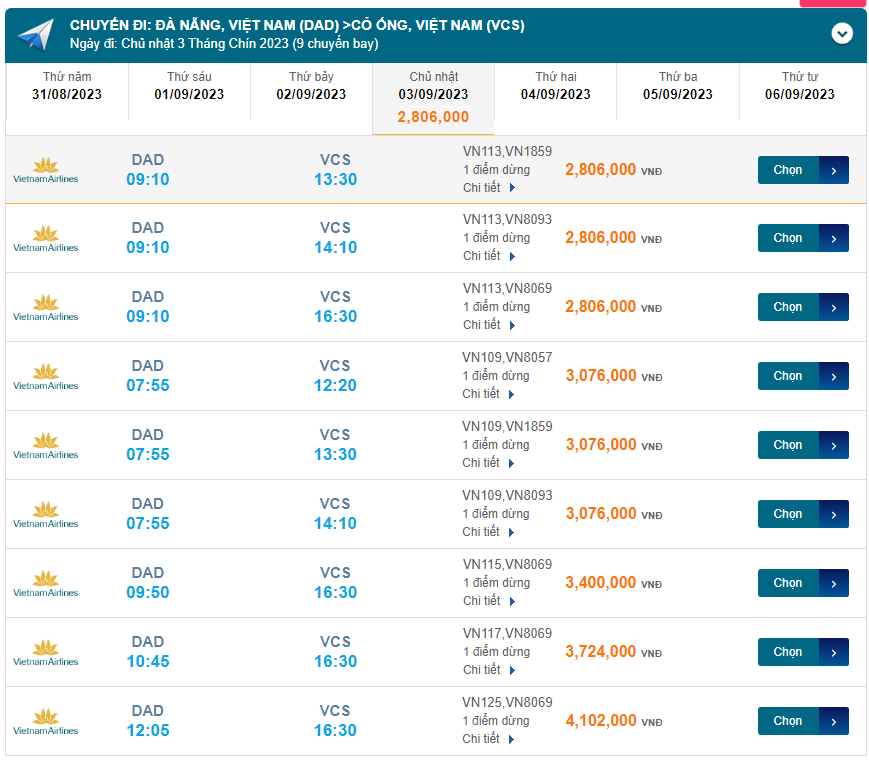Choose Thứ tư 06/09/2023 date tab

[x=799, y=86]
